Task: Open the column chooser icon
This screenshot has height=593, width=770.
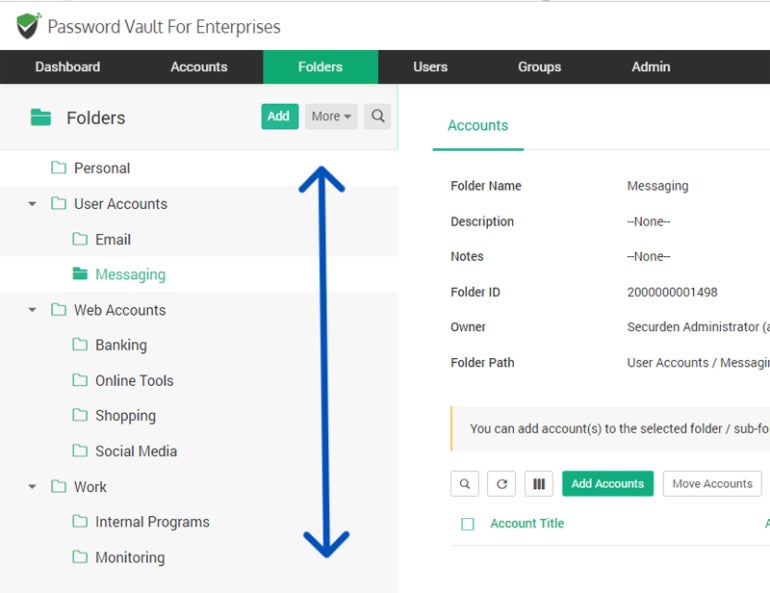Action: pos(539,484)
